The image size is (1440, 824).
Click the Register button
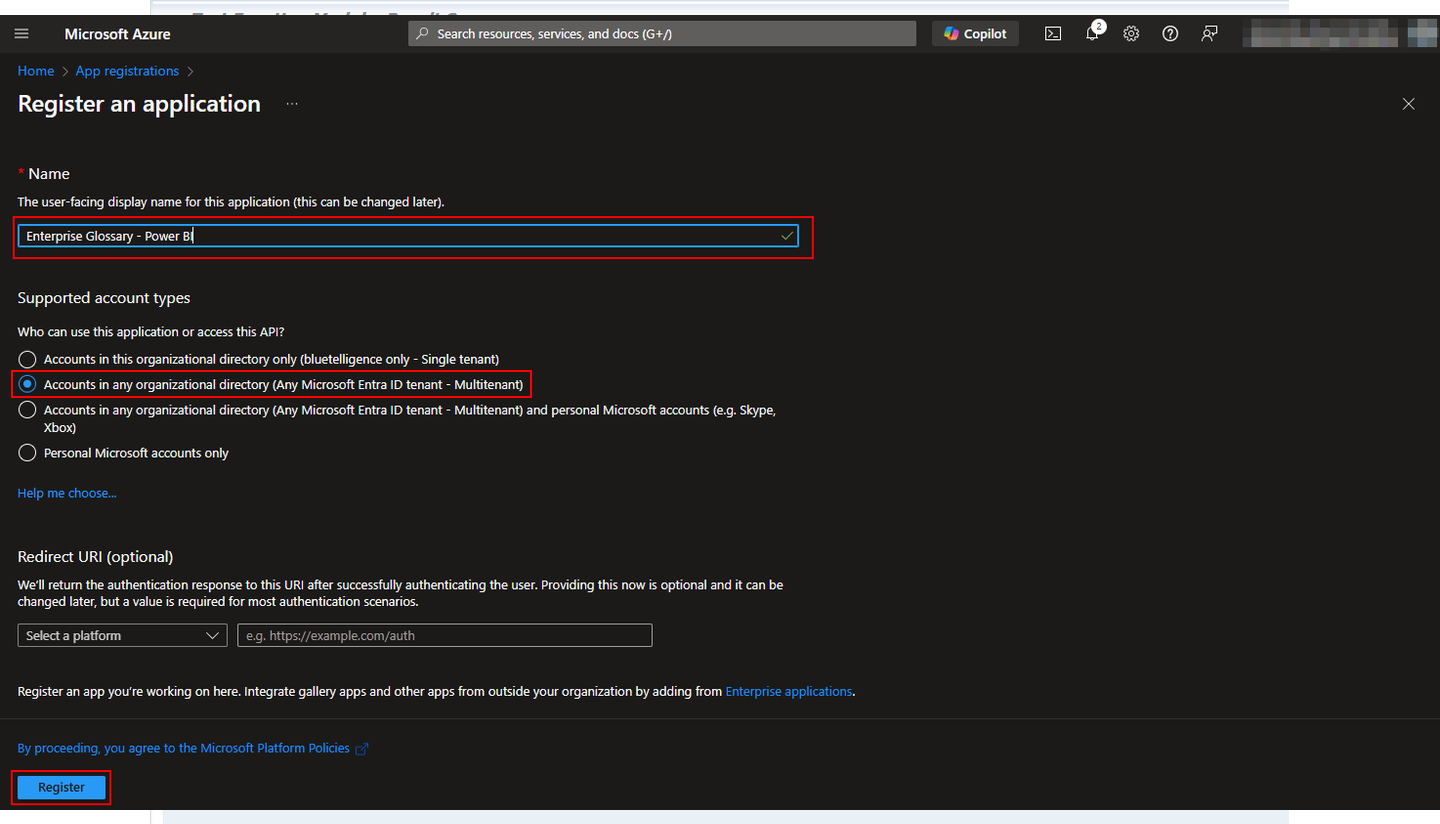(61, 787)
